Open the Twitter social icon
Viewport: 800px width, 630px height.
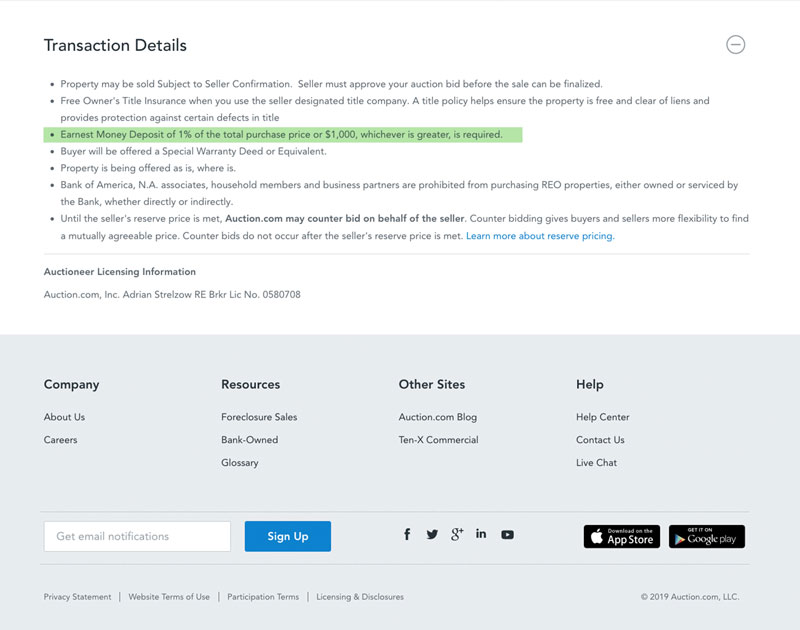click(432, 534)
